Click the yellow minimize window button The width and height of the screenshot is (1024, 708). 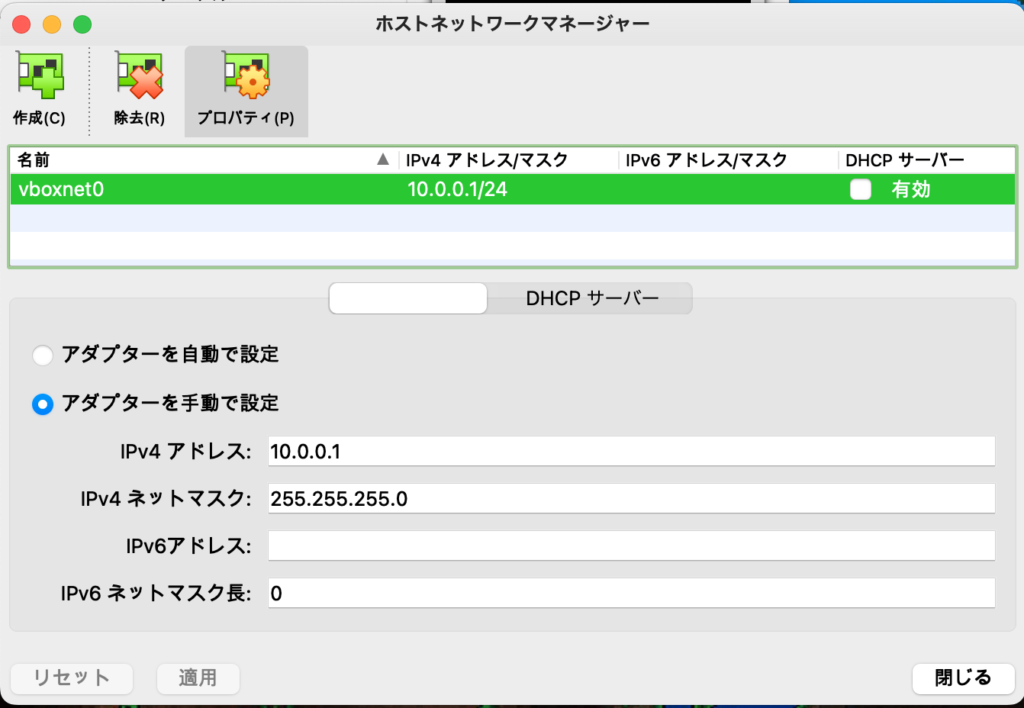coord(51,23)
